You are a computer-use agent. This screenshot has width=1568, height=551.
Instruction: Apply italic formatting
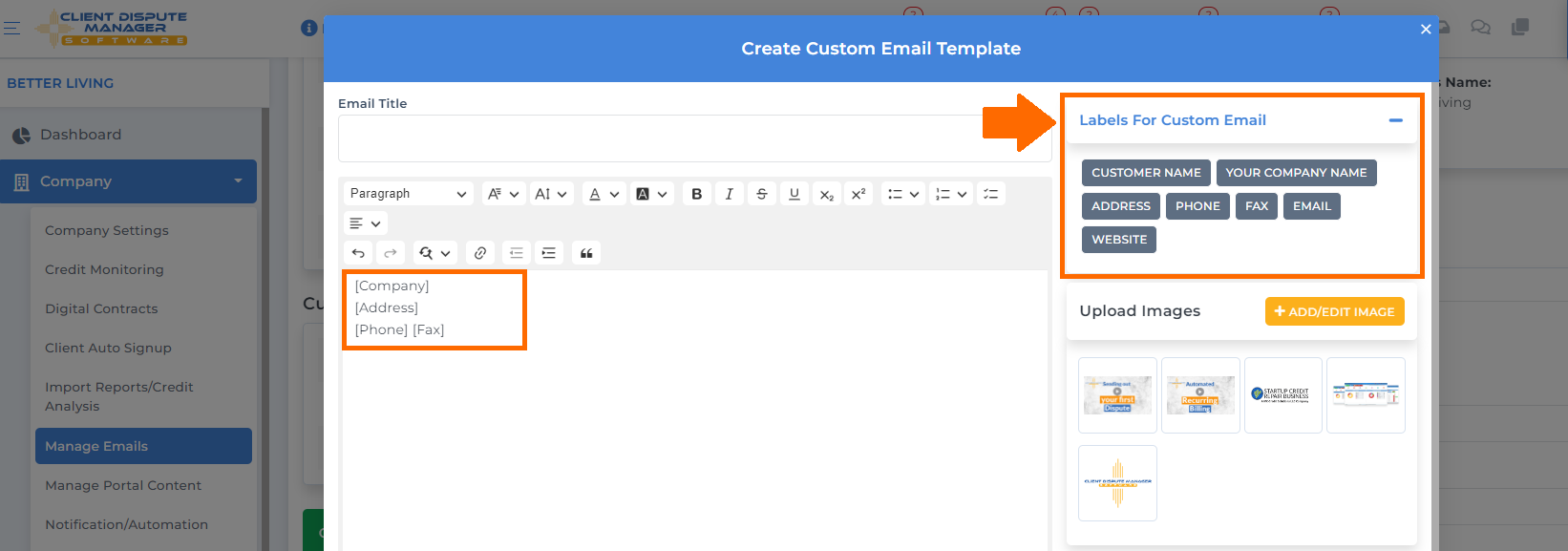coord(730,194)
